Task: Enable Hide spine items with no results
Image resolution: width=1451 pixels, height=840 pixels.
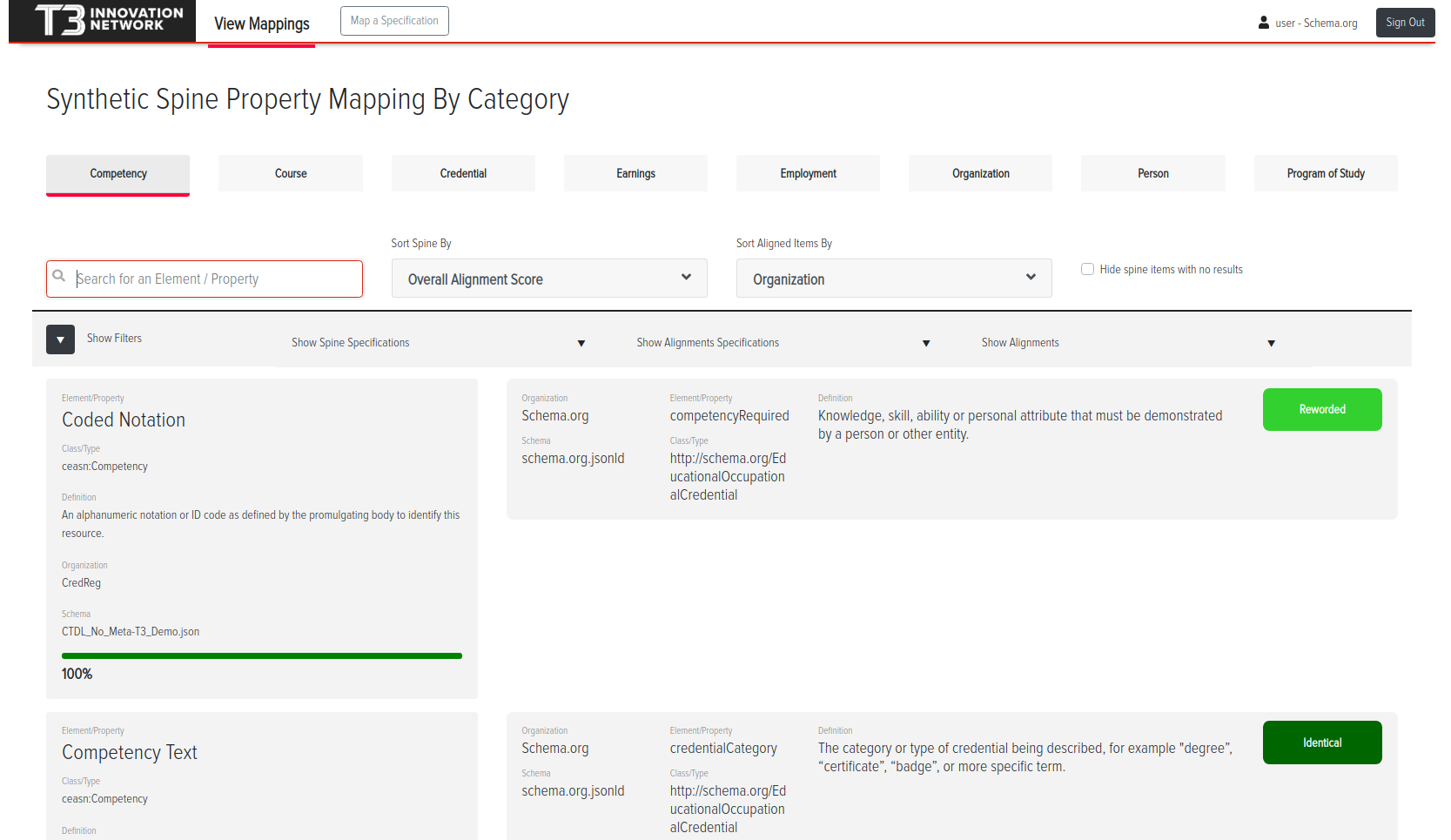Action: 1087,269
